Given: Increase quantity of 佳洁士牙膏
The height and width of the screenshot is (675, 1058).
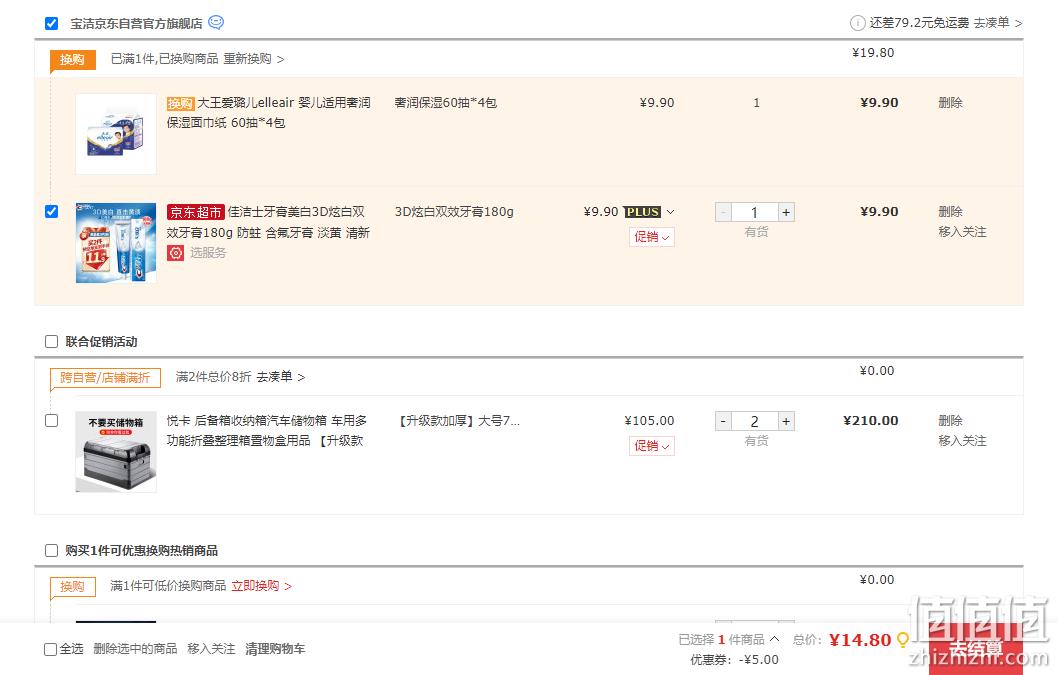Looking at the screenshot, I should 786,213.
